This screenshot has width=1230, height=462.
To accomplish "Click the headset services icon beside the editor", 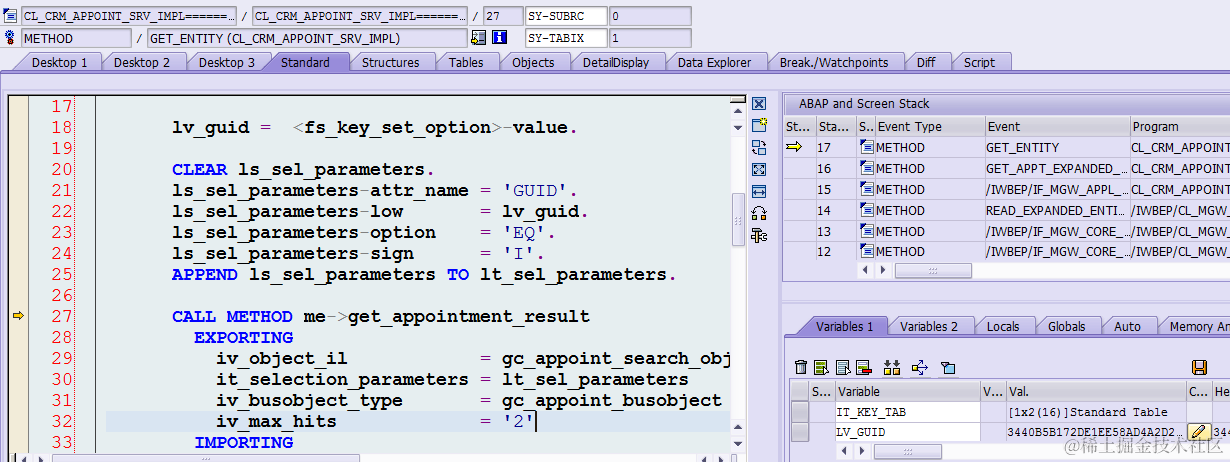I will [759, 213].
